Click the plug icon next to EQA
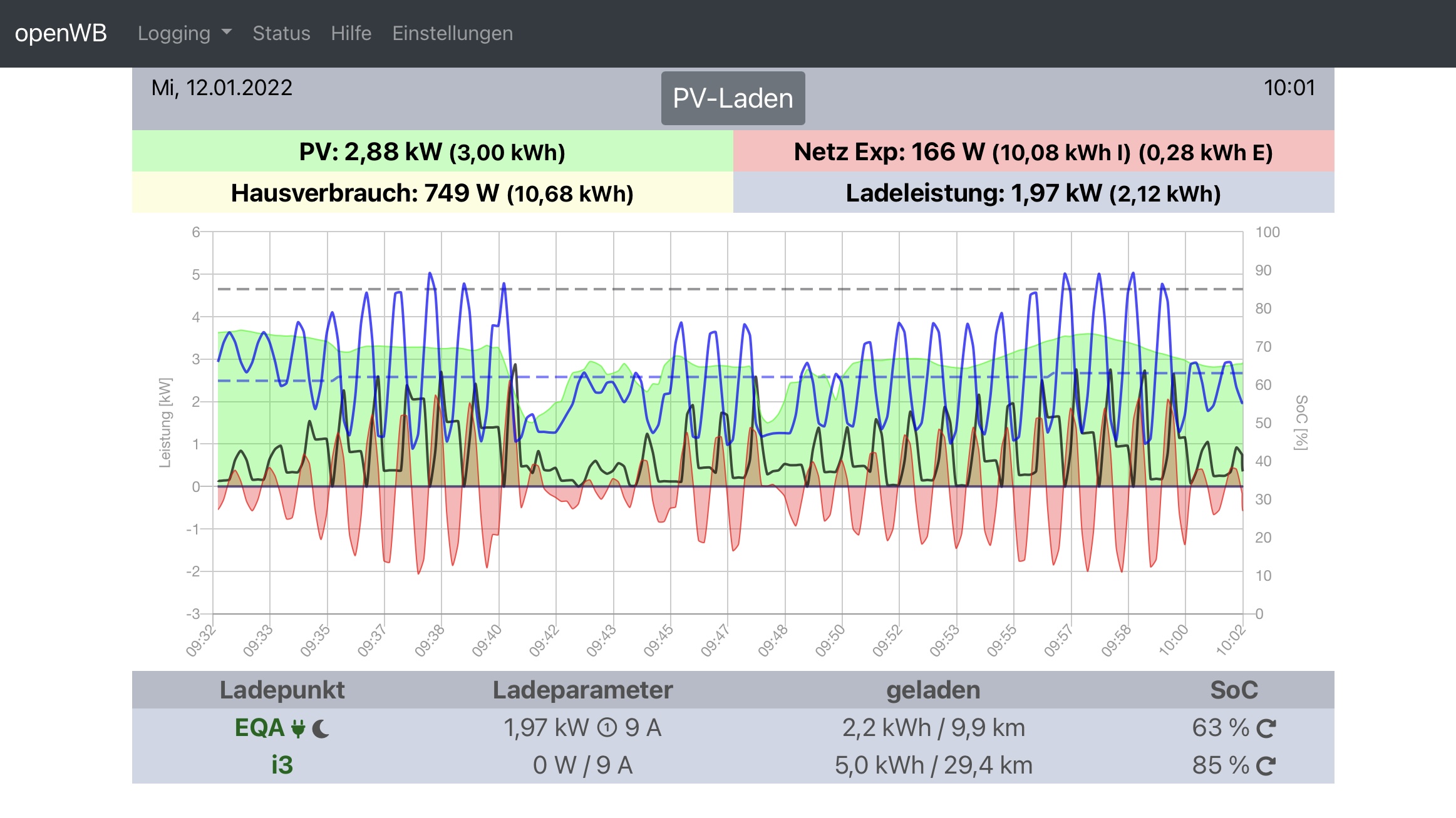Image resolution: width=1456 pixels, height=818 pixels. point(299,729)
